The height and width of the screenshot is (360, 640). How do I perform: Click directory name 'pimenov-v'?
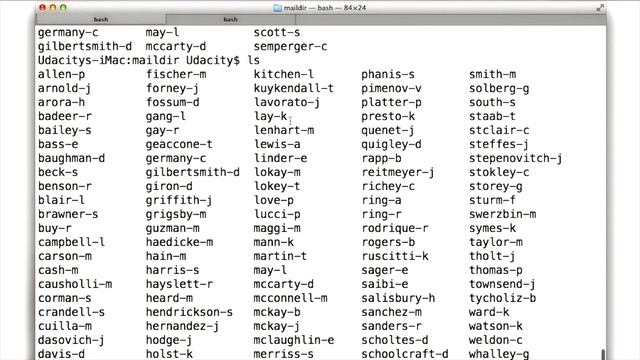pyautogui.click(x=391, y=88)
